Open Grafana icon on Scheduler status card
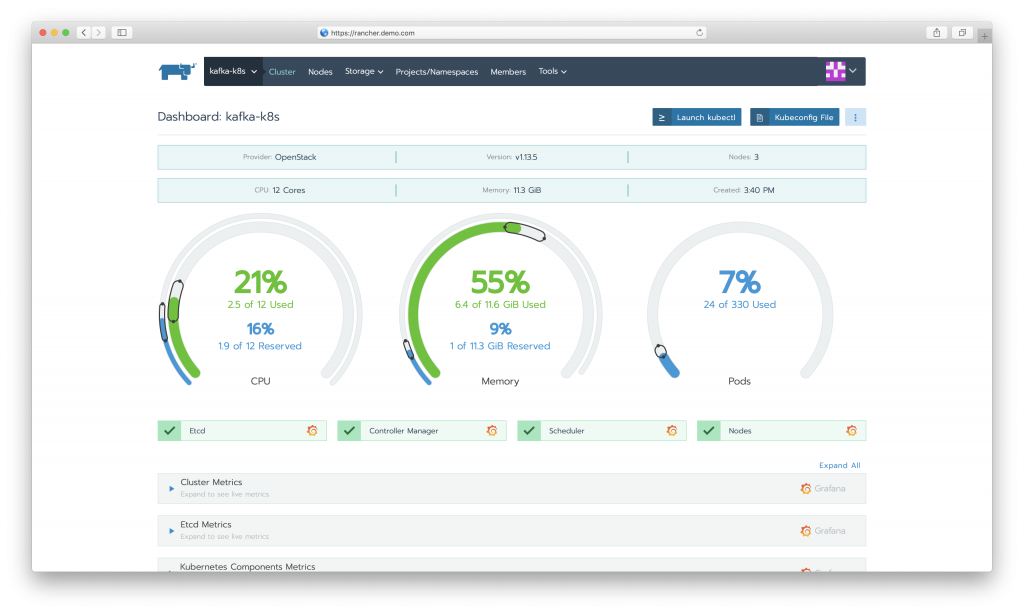The height and width of the screenshot is (614, 1024). coord(671,430)
